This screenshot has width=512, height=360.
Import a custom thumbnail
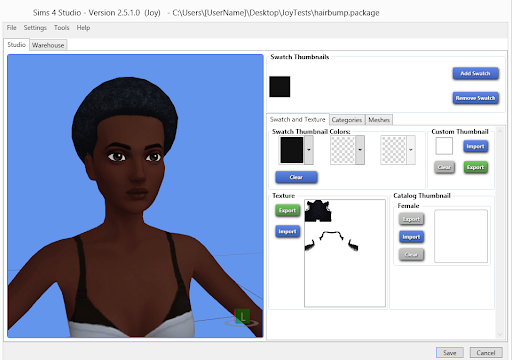475,146
